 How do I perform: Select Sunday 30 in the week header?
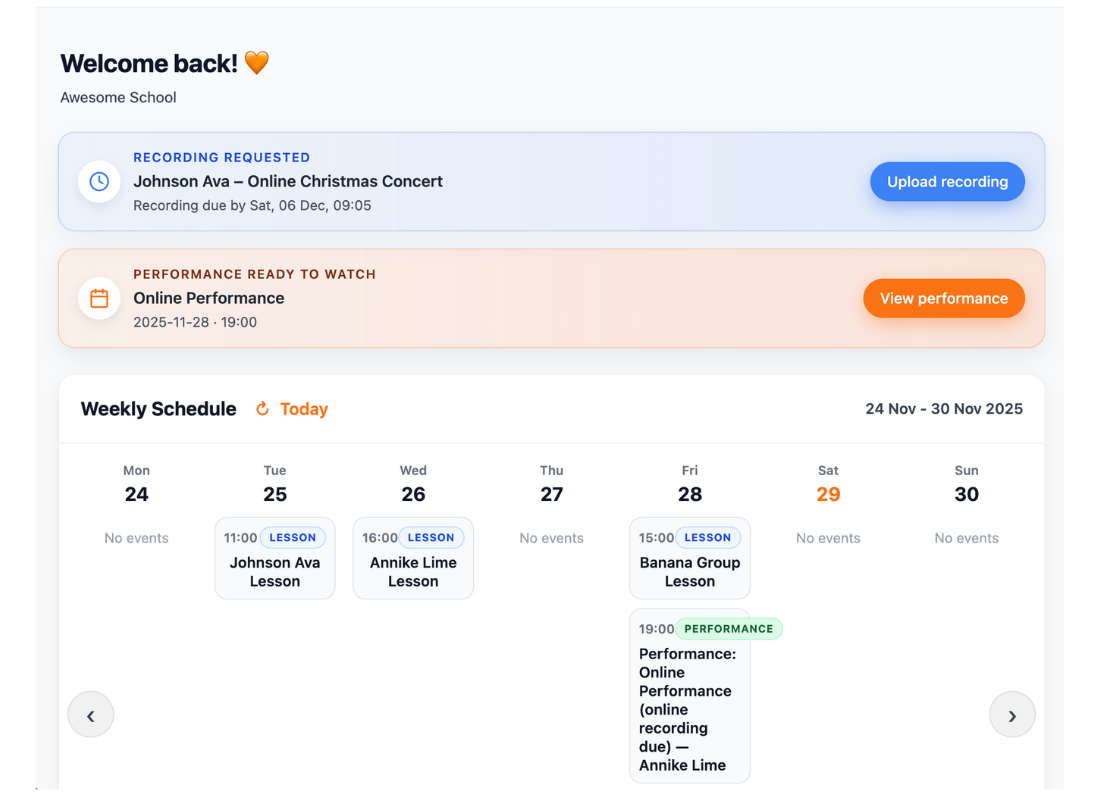(x=966, y=494)
